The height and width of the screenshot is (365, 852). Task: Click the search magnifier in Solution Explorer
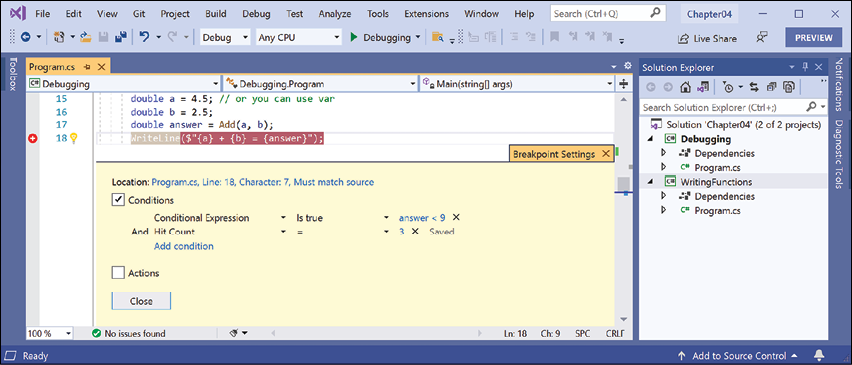(x=811, y=107)
